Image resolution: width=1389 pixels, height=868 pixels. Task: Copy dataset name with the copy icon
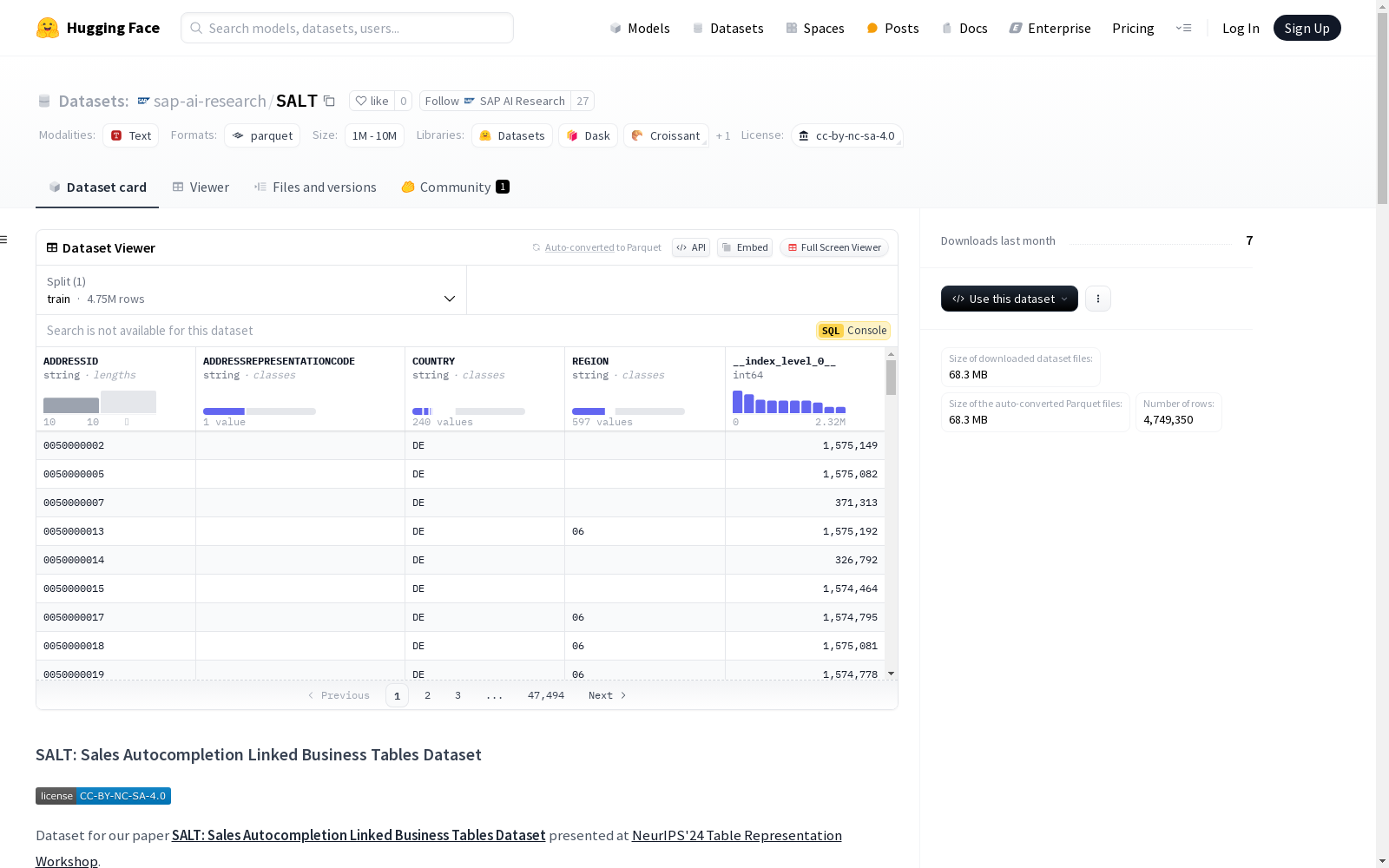pos(330,101)
